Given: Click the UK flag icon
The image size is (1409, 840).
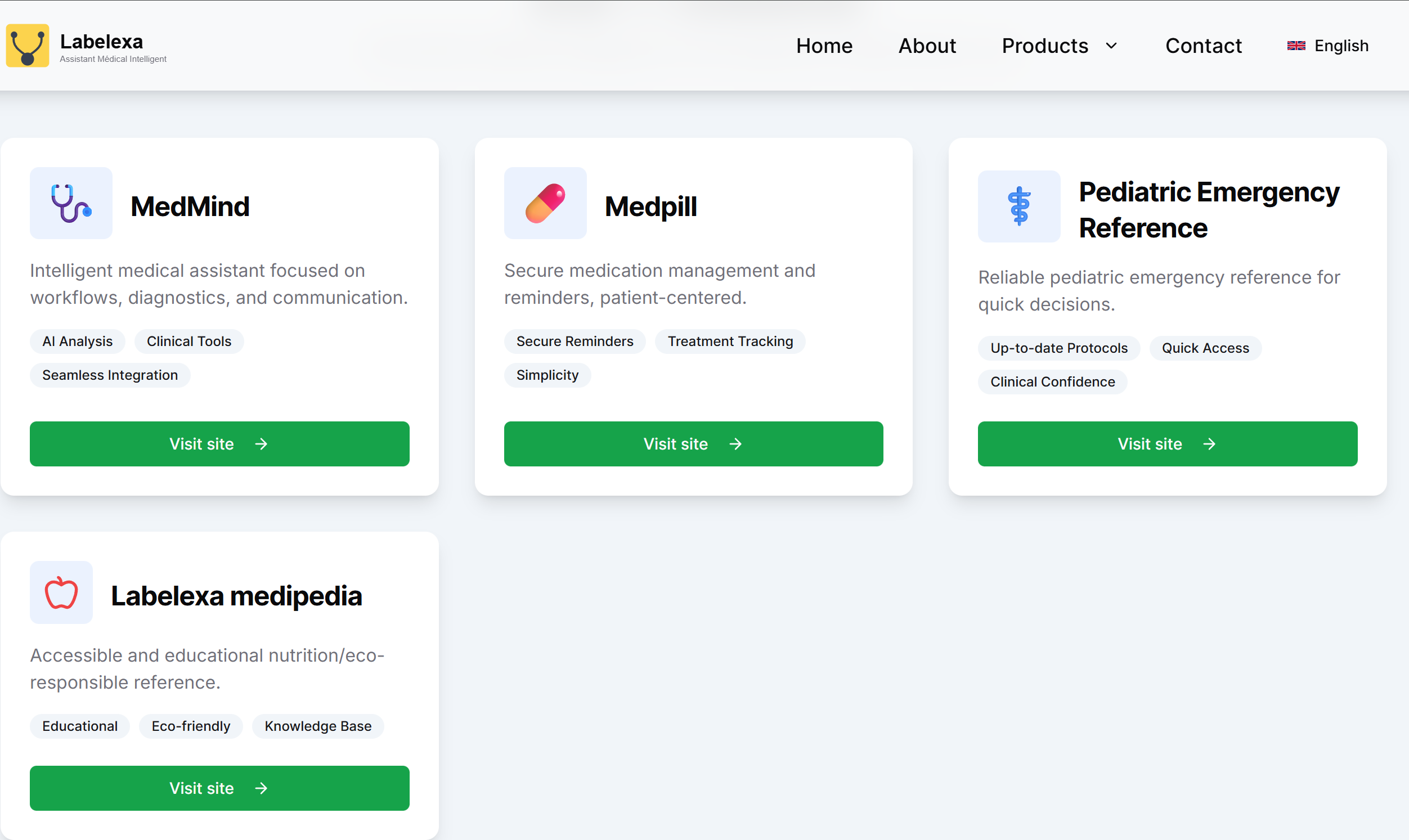Looking at the screenshot, I should click(1296, 46).
